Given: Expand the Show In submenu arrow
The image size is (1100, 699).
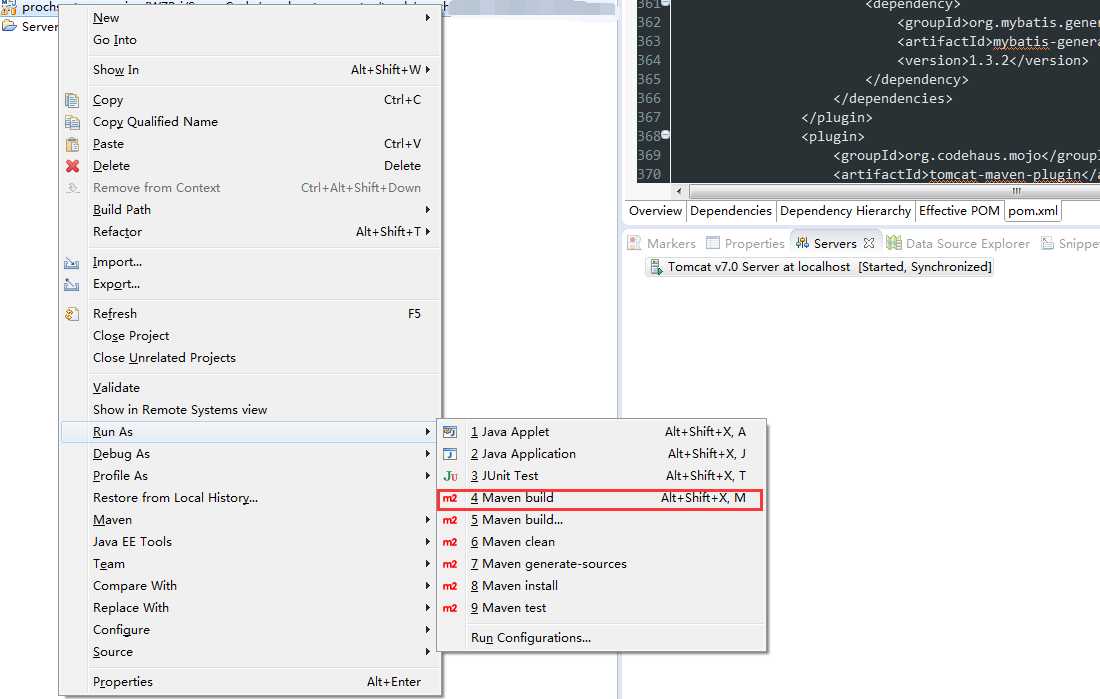Looking at the screenshot, I should pos(427,69).
